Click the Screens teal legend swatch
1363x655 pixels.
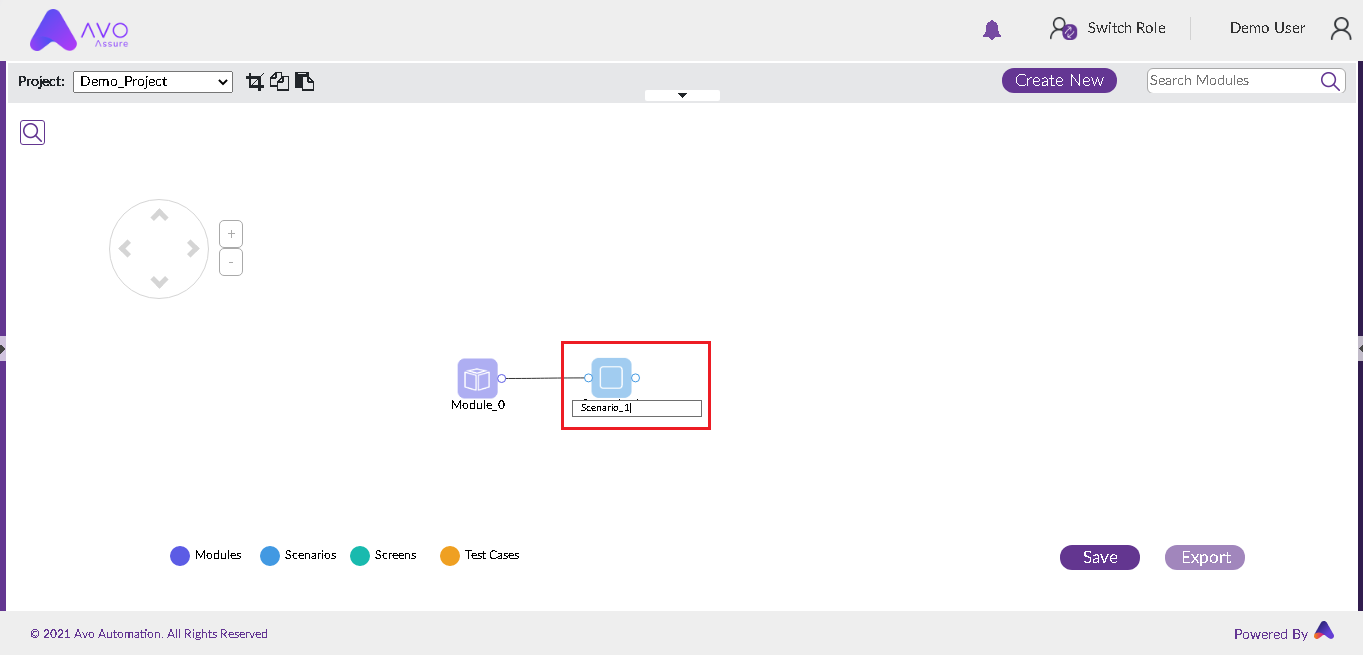tap(360, 556)
